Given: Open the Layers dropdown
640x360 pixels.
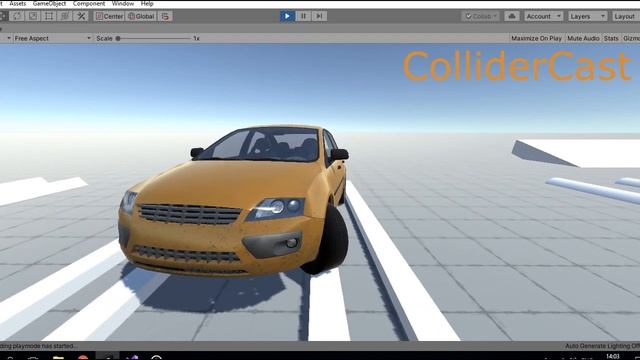Looking at the screenshot, I should coord(587,16).
